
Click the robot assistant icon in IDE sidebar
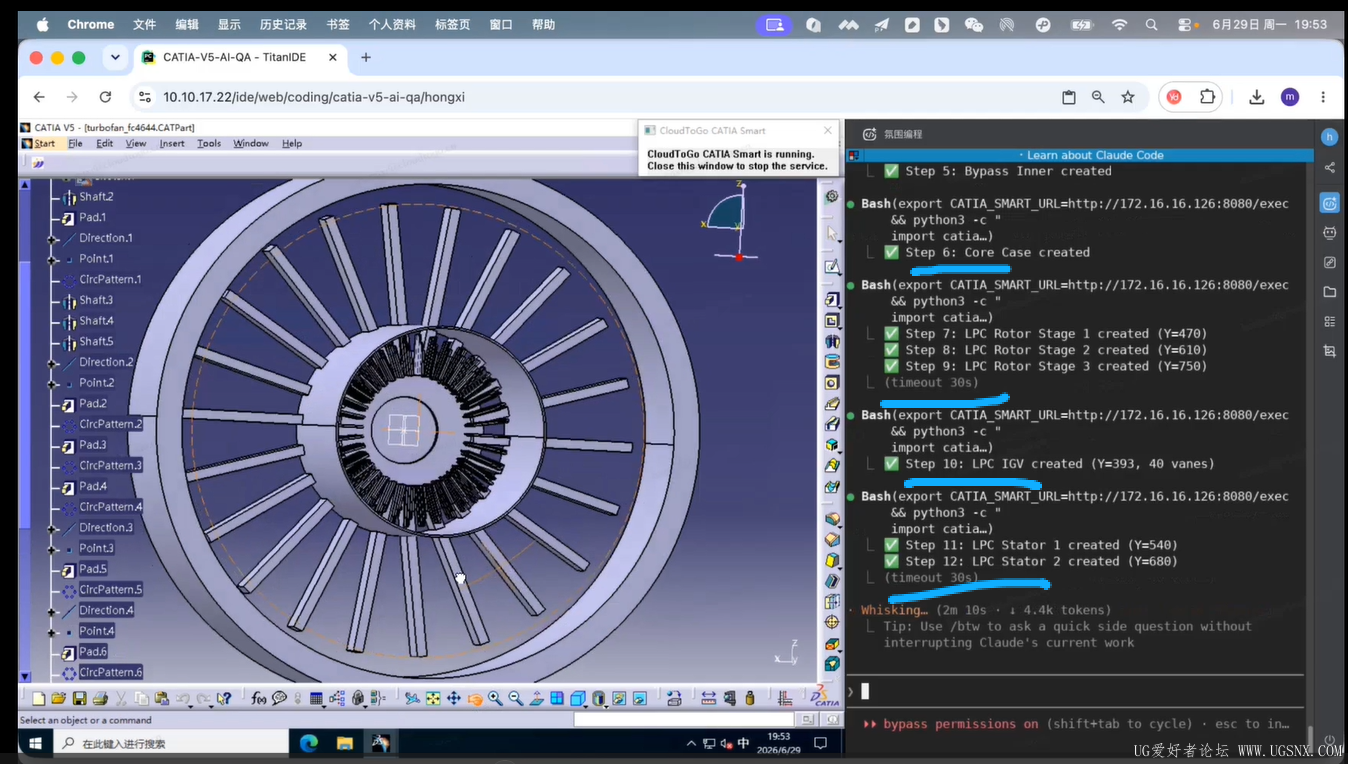coord(1329,233)
